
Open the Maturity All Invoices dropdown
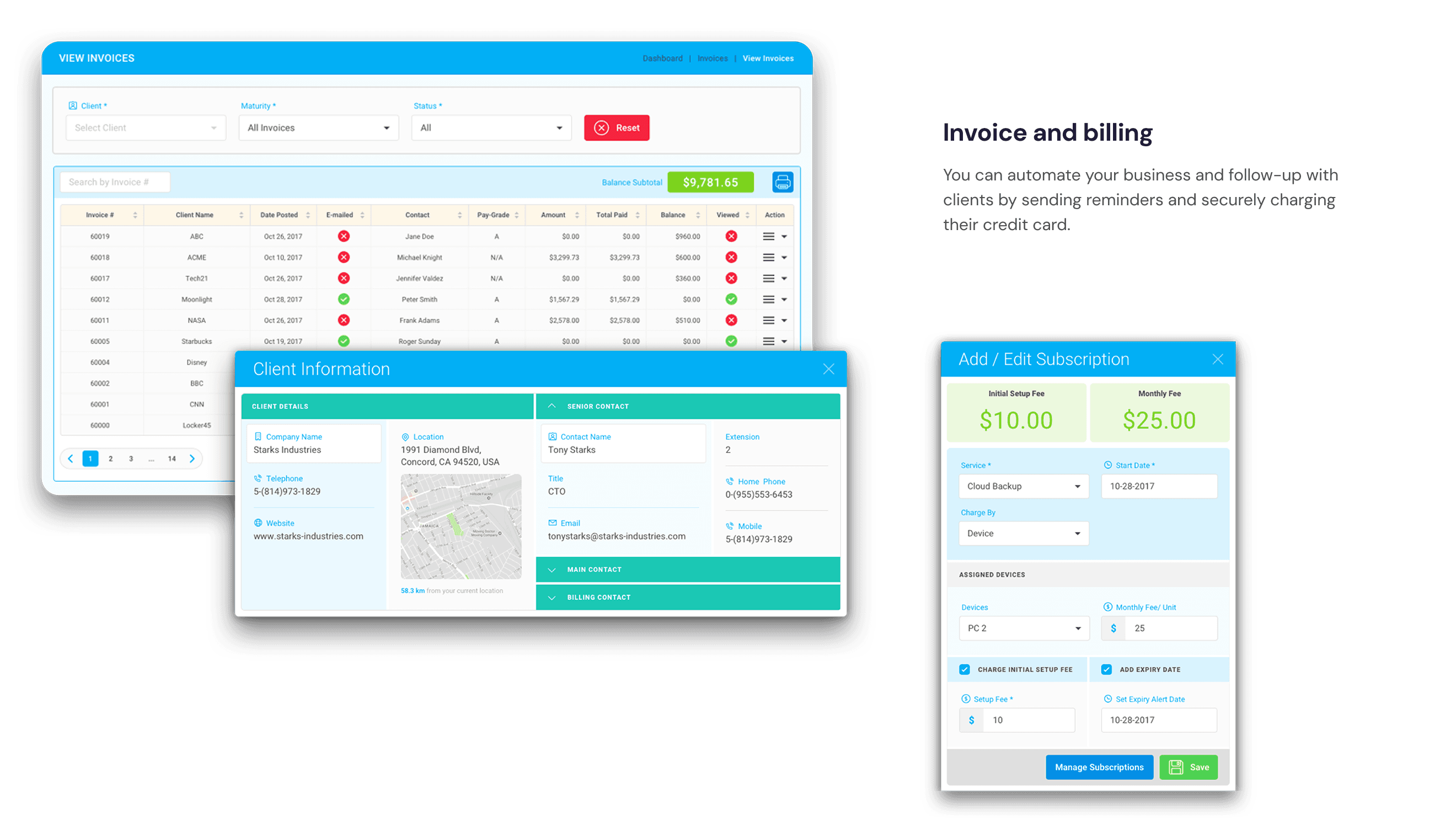[x=318, y=128]
